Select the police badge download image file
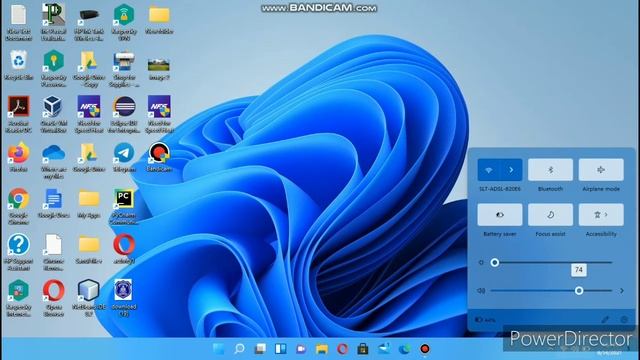The image size is (640, 360). [x=124, y=298]
